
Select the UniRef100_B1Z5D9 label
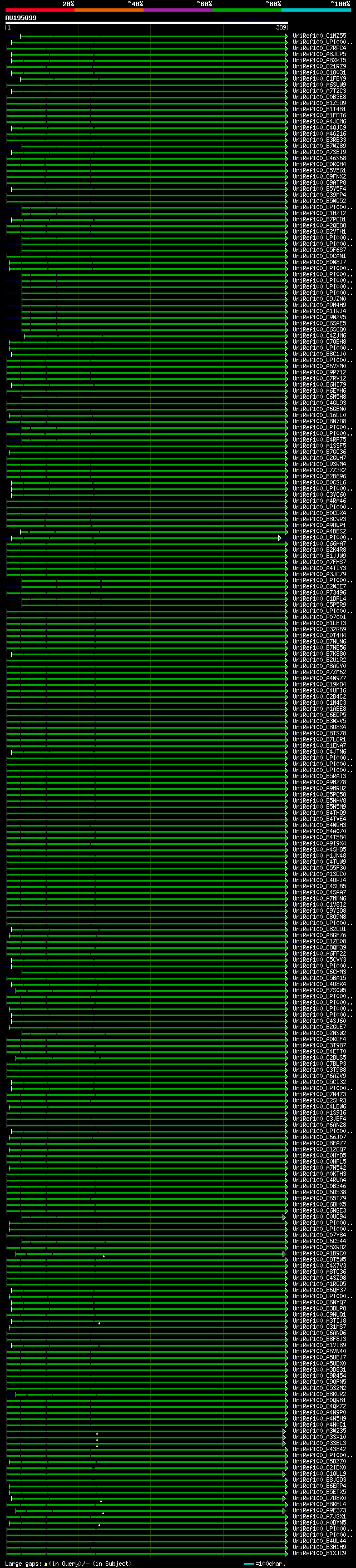[x=319, y=103]
